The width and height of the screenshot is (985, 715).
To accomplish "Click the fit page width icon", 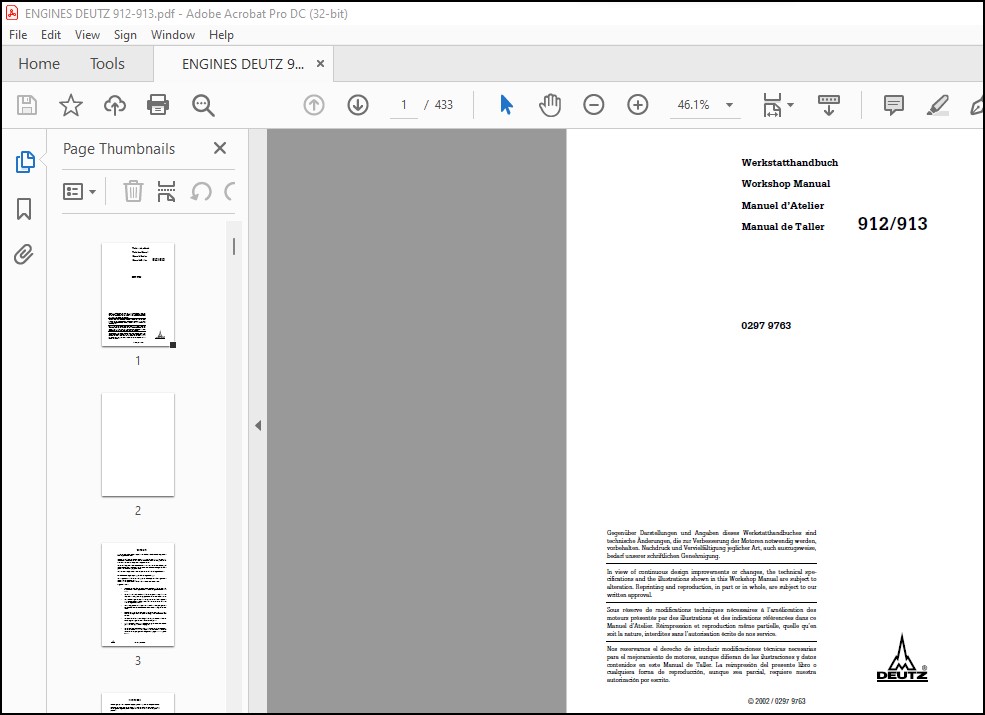I will click(x=772, y=105).
